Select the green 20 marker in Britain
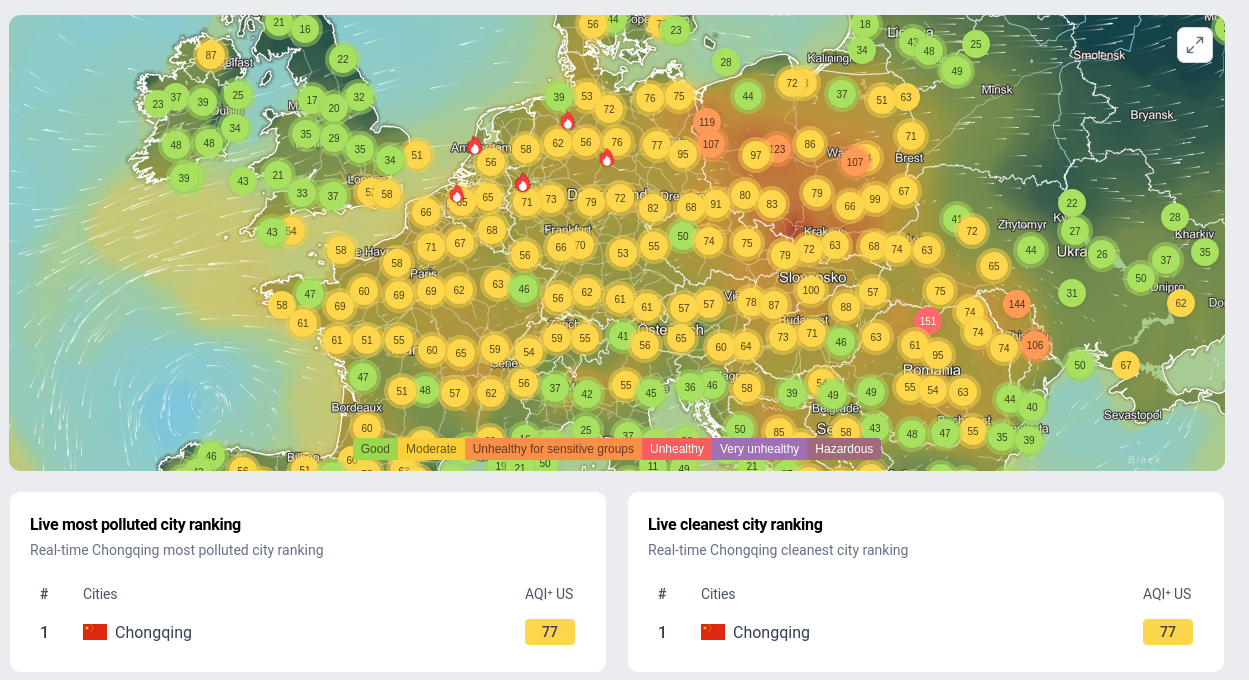Screen dimensions: 1249x680 click(334, 108)
